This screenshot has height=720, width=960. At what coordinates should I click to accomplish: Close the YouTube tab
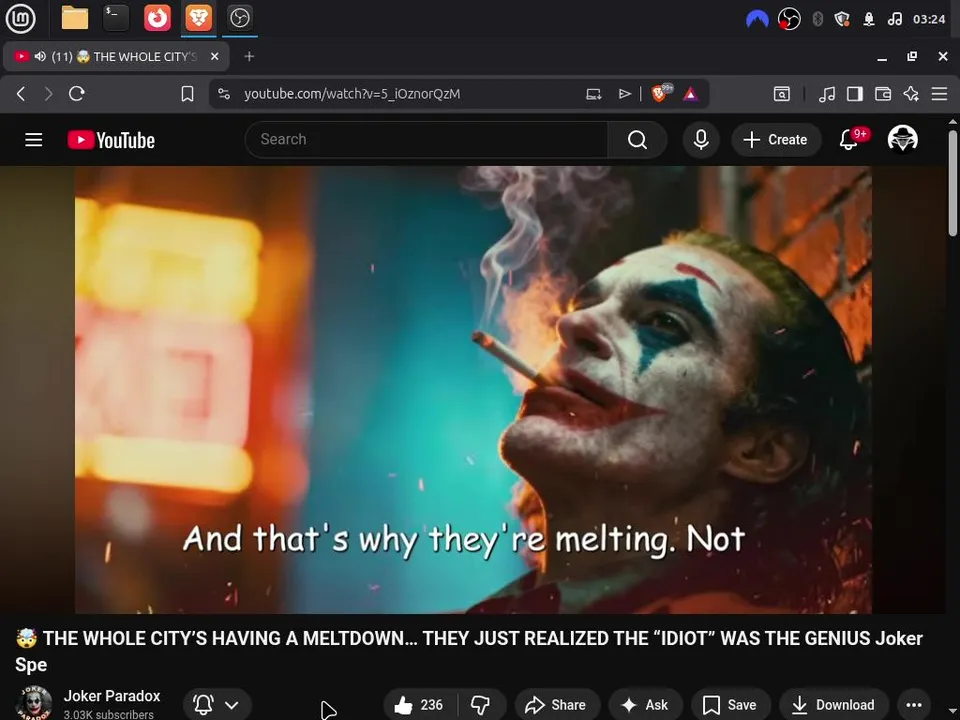coord(214,56)
